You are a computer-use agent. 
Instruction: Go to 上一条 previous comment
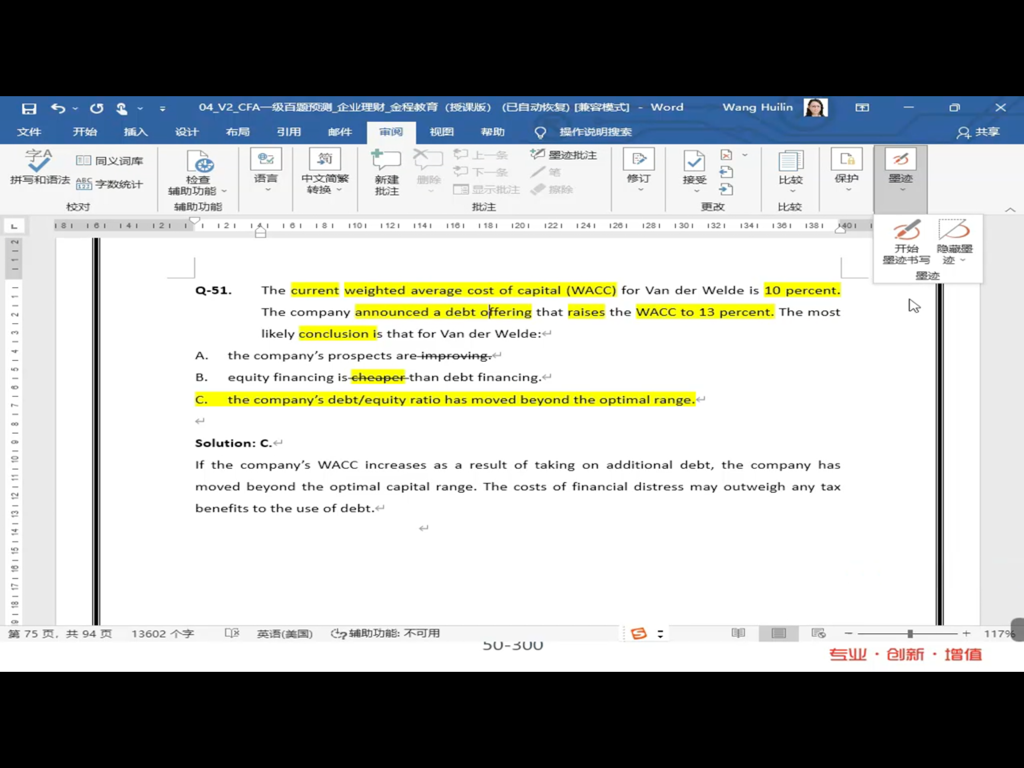pyautogui.click(x=481, y=155)
